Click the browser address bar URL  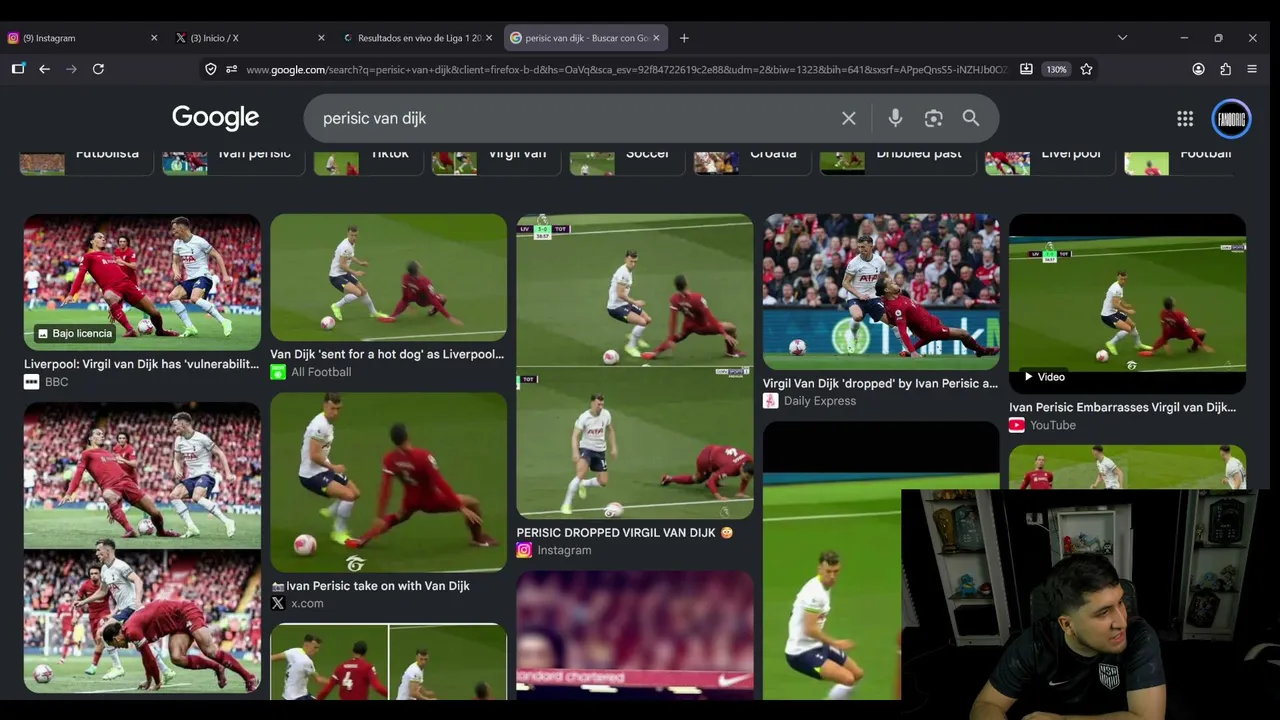[627, 70]
